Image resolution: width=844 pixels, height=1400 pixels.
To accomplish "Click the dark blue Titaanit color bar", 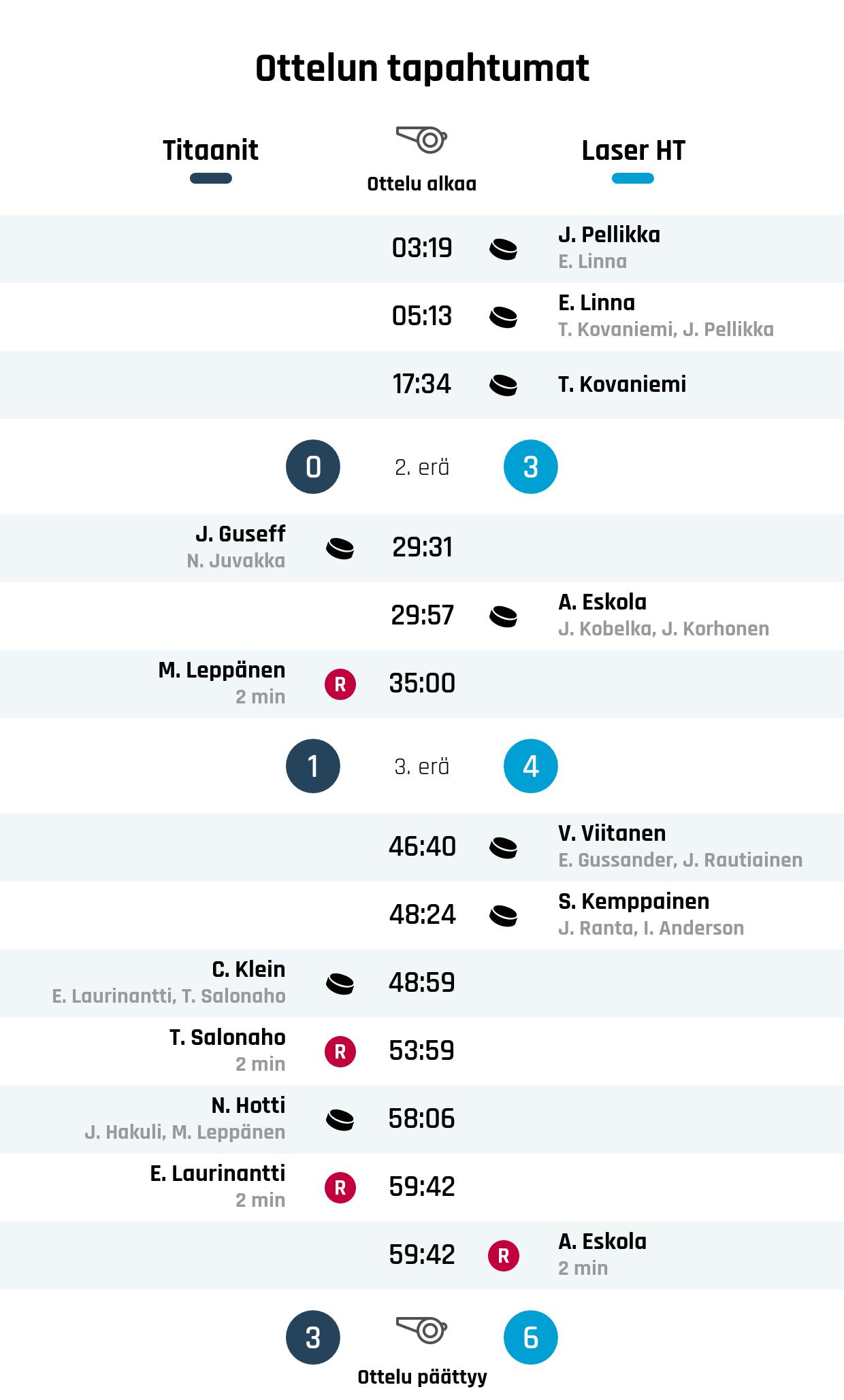I will [211, 178].
